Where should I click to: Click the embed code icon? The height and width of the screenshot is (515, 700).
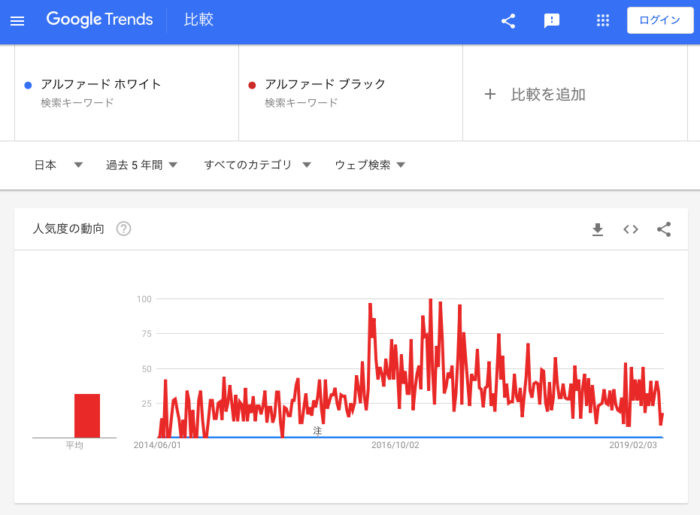631,229
